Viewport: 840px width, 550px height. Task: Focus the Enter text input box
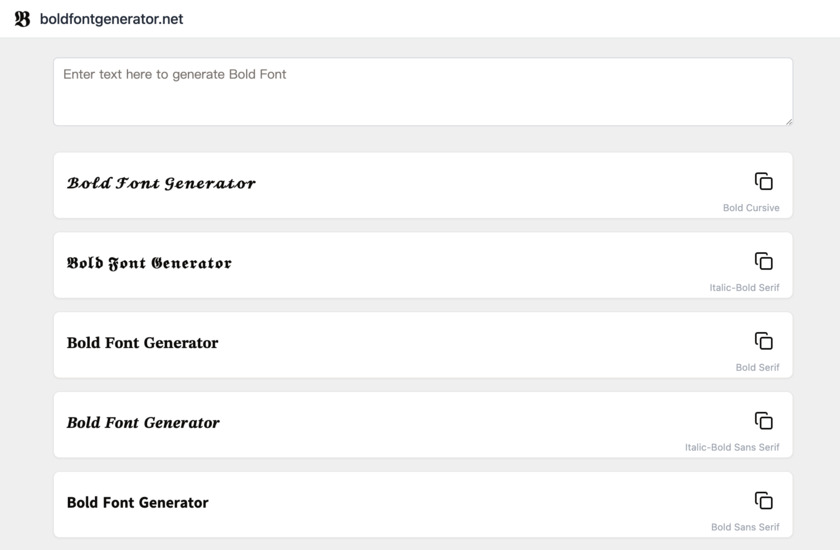[422, 91]
